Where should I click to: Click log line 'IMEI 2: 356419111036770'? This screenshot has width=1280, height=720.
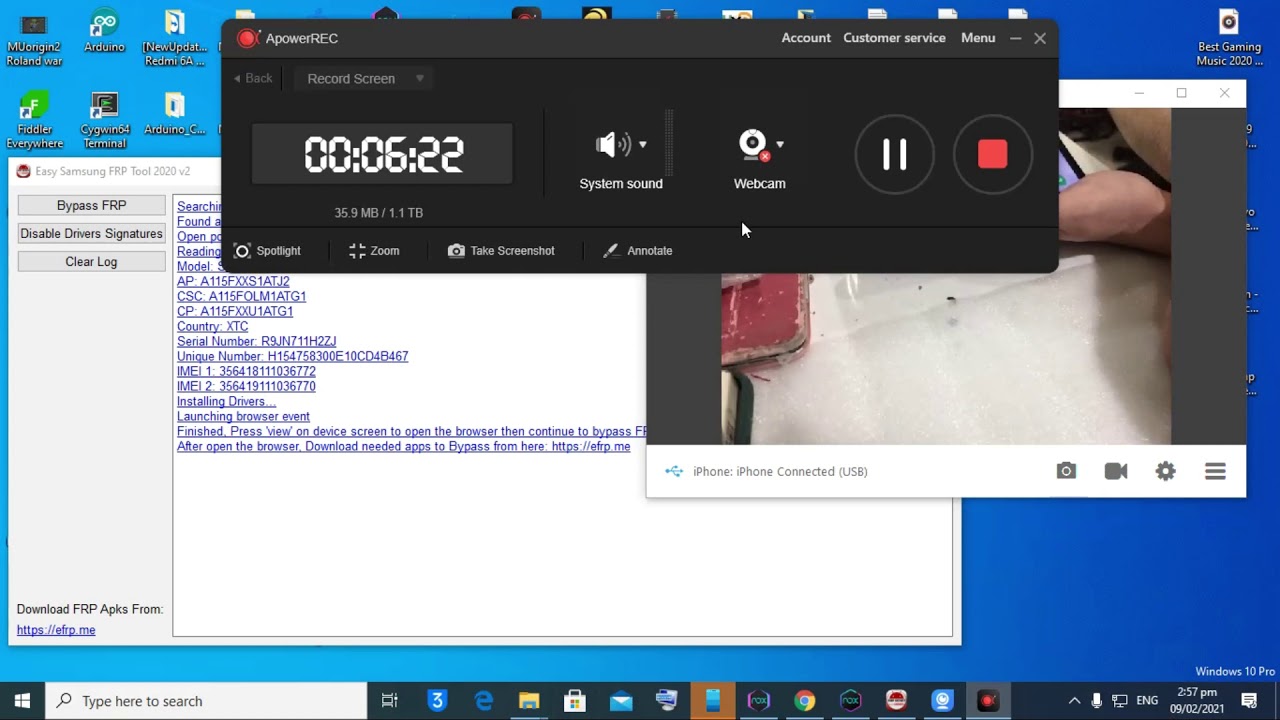click(x=246, y=386)
